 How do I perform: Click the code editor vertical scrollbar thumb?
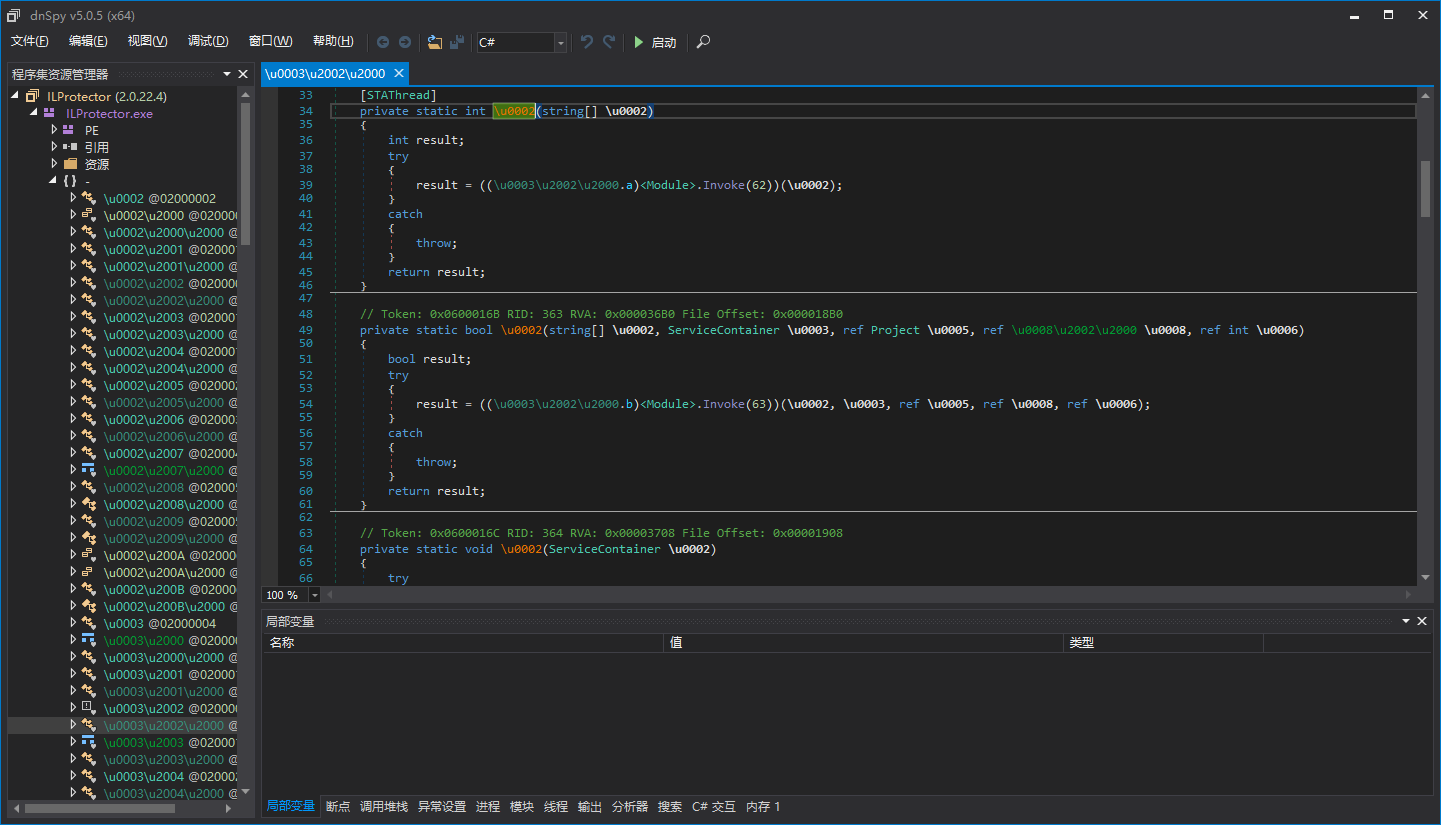pyautogui.click(x=1425, y=188)
